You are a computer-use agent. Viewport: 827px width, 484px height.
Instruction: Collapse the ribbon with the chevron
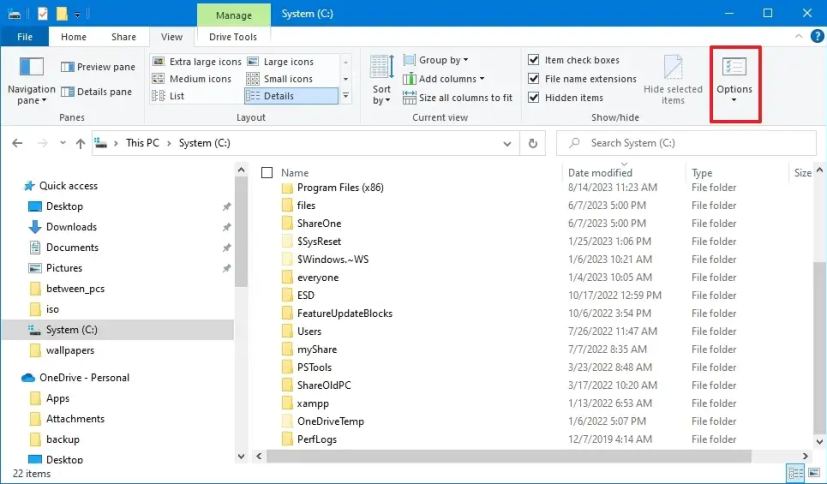point(799,36)
